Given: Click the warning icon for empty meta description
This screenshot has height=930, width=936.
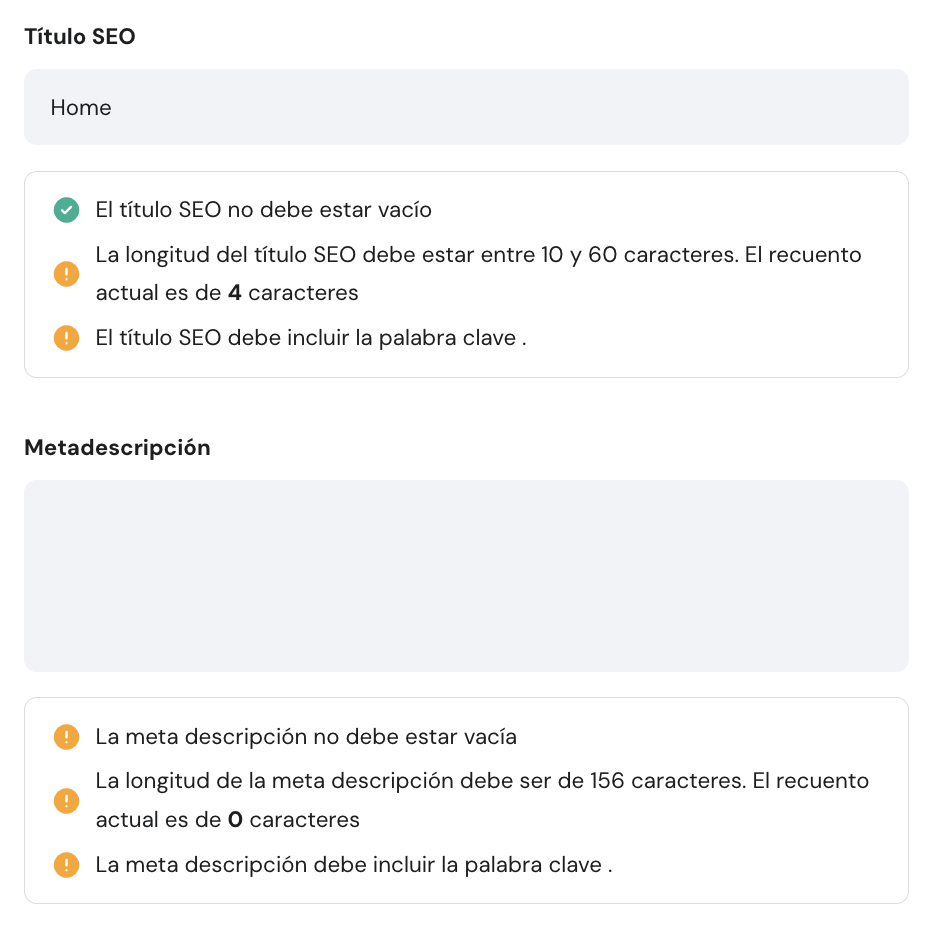Looking at the screenshot, I should click(66, 736).
